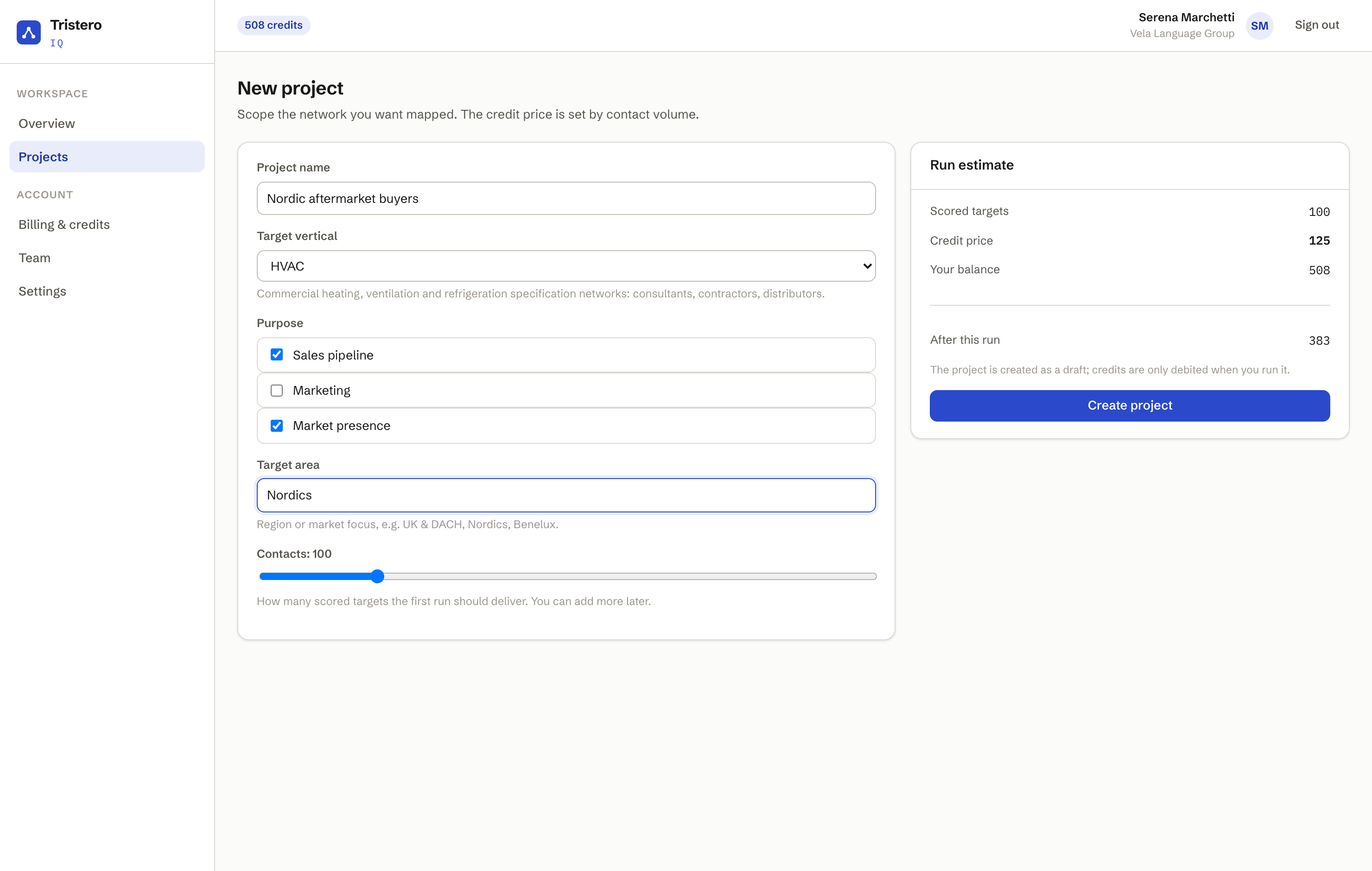This screenshot has height=871, width=1372.
Task: Enable the Marketing purpose checkbox
Action: (x=277, y=391)
